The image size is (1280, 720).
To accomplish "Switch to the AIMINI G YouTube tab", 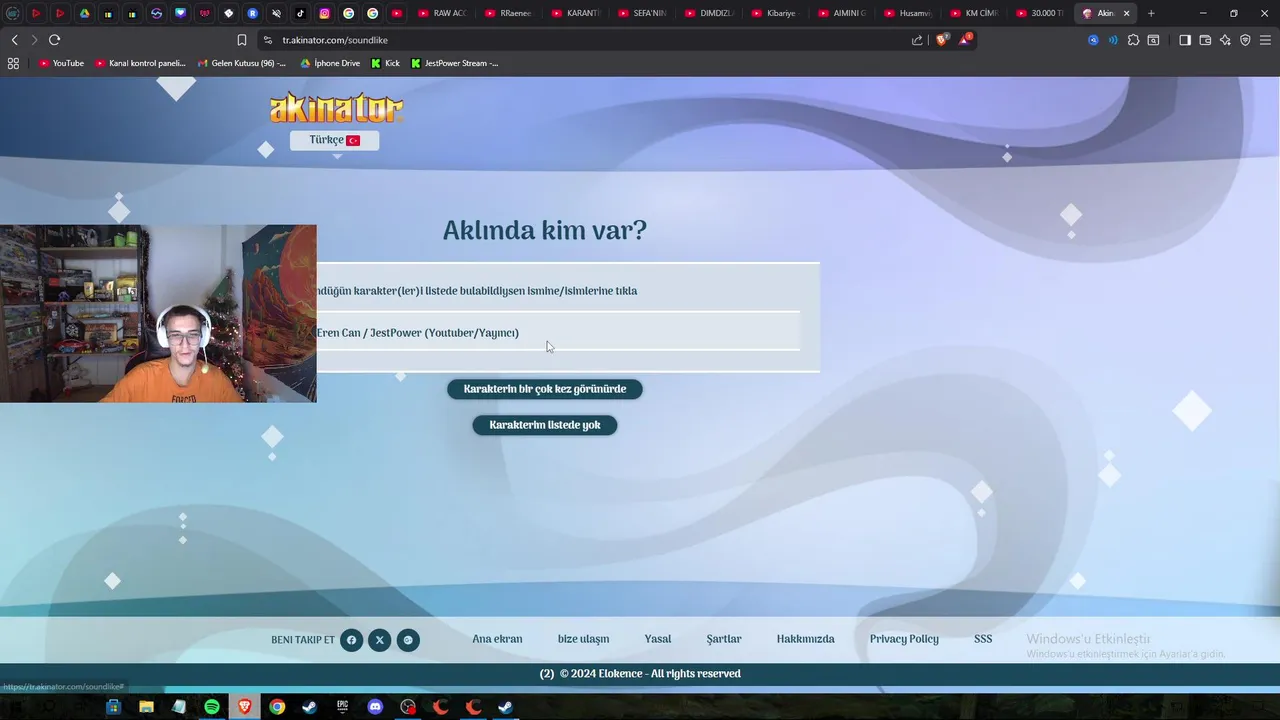I will click(842, 13).
